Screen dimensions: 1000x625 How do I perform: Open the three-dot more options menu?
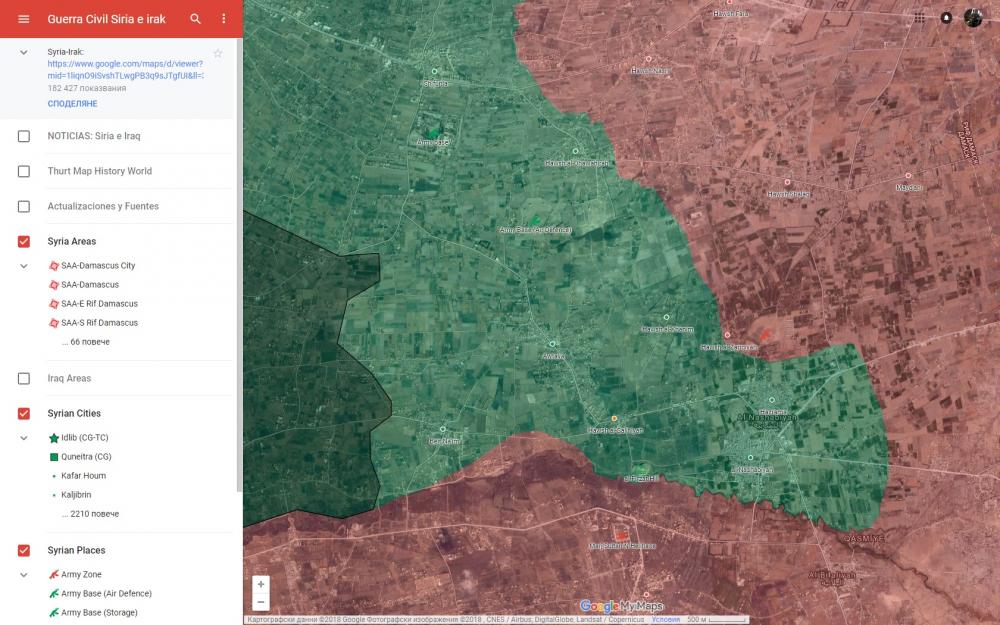(x=224, y=19)
